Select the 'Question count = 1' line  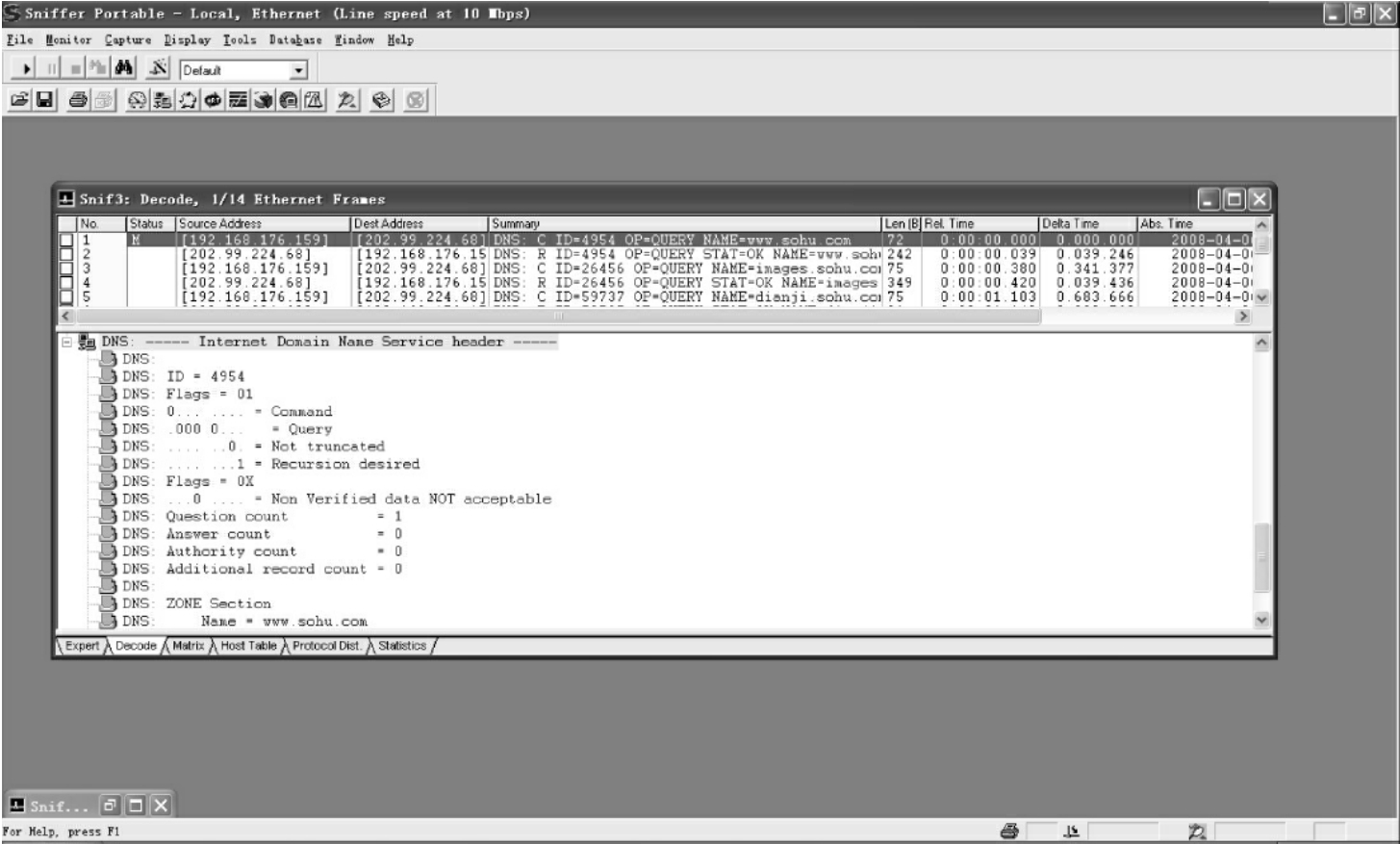262,516
